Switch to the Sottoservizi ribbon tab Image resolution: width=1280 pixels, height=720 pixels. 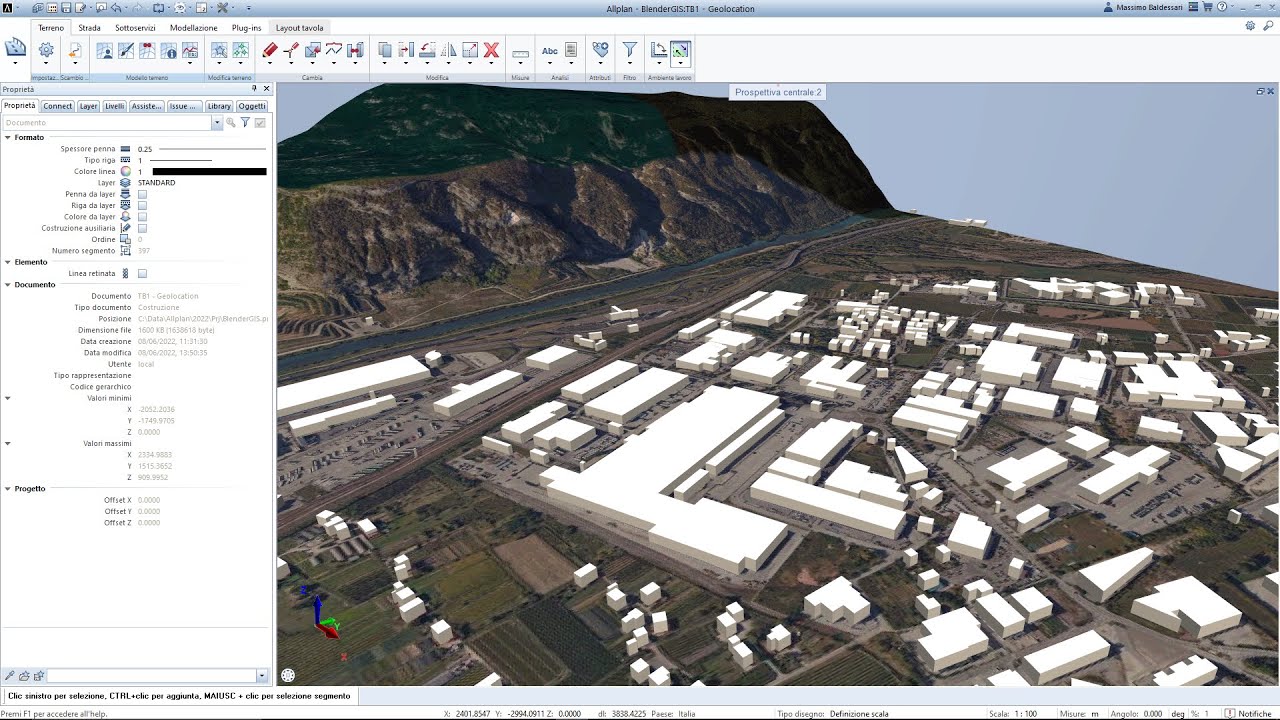pos(135,28)
